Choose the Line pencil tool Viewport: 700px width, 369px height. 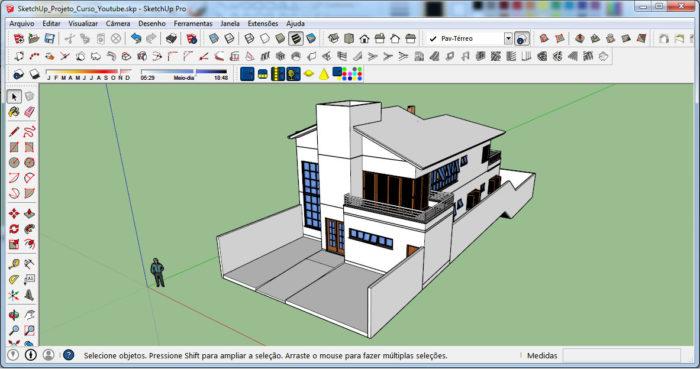(14, 132)
